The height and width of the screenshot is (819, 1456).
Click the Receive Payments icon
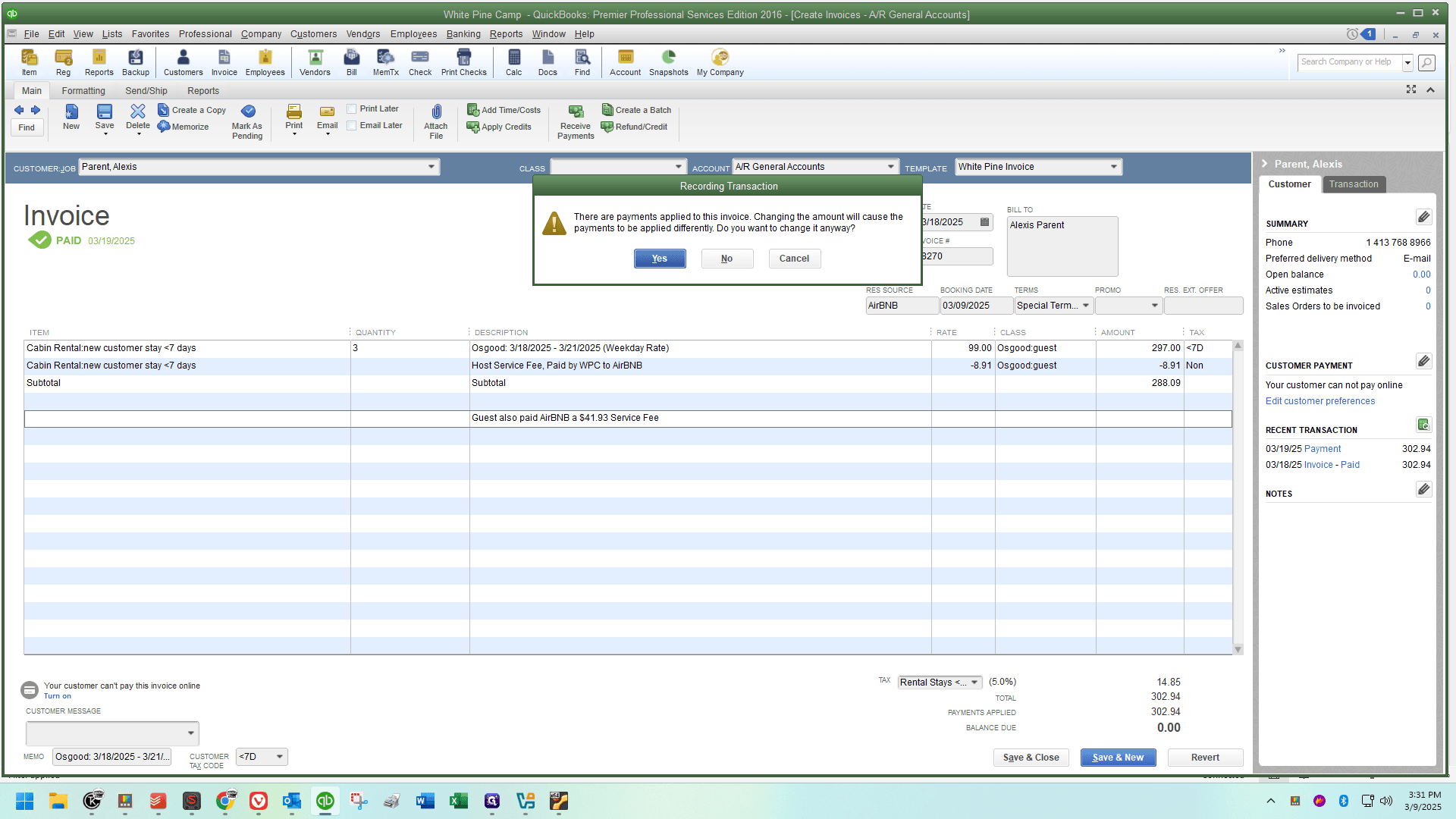point(576,121)
